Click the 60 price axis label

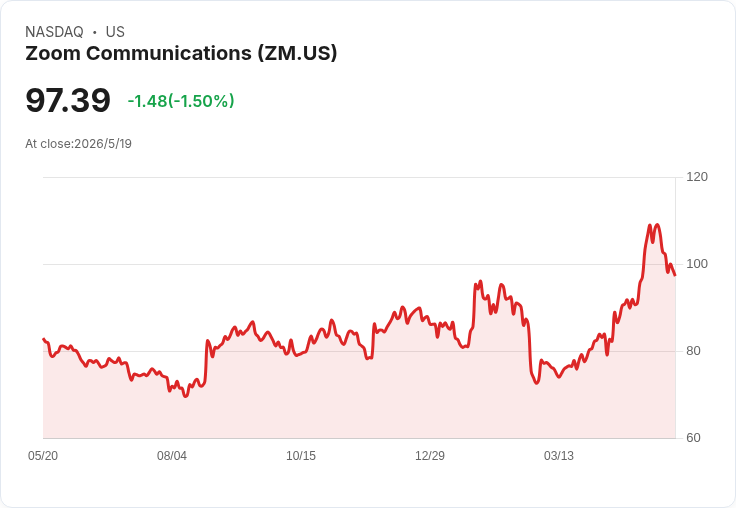[693, 438]
